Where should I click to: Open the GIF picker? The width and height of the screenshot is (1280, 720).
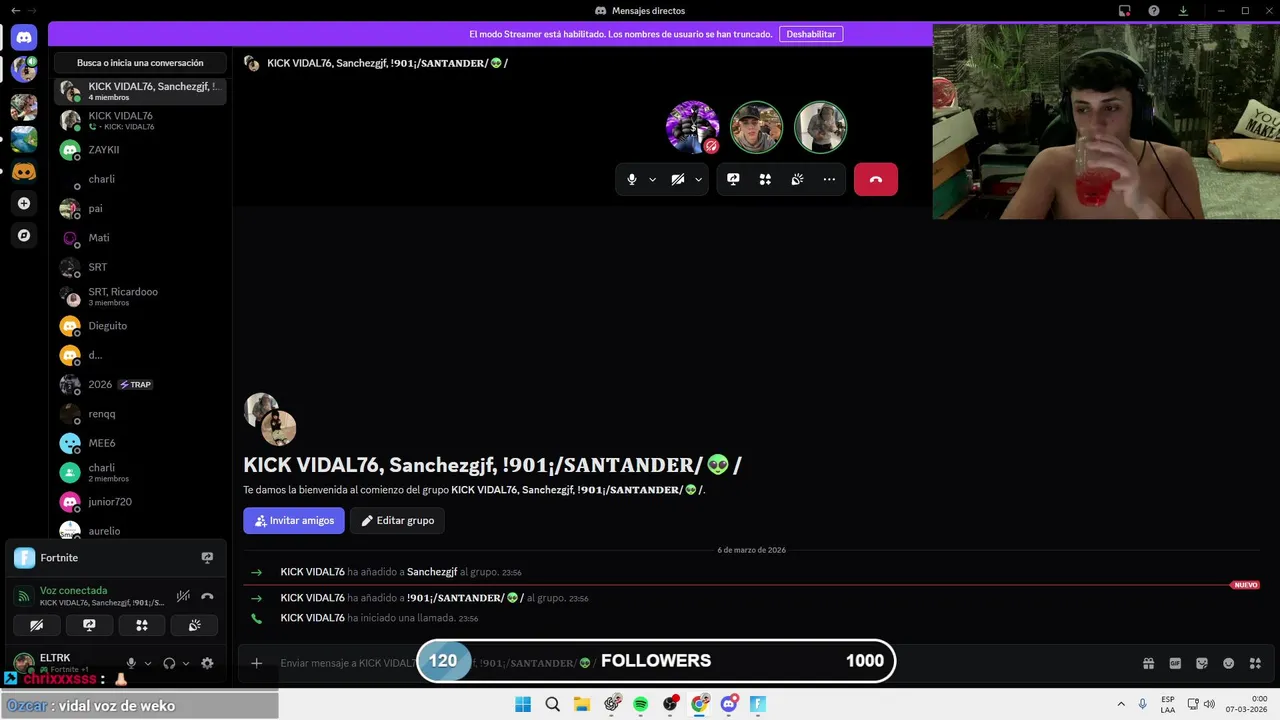coord(1175,663)
